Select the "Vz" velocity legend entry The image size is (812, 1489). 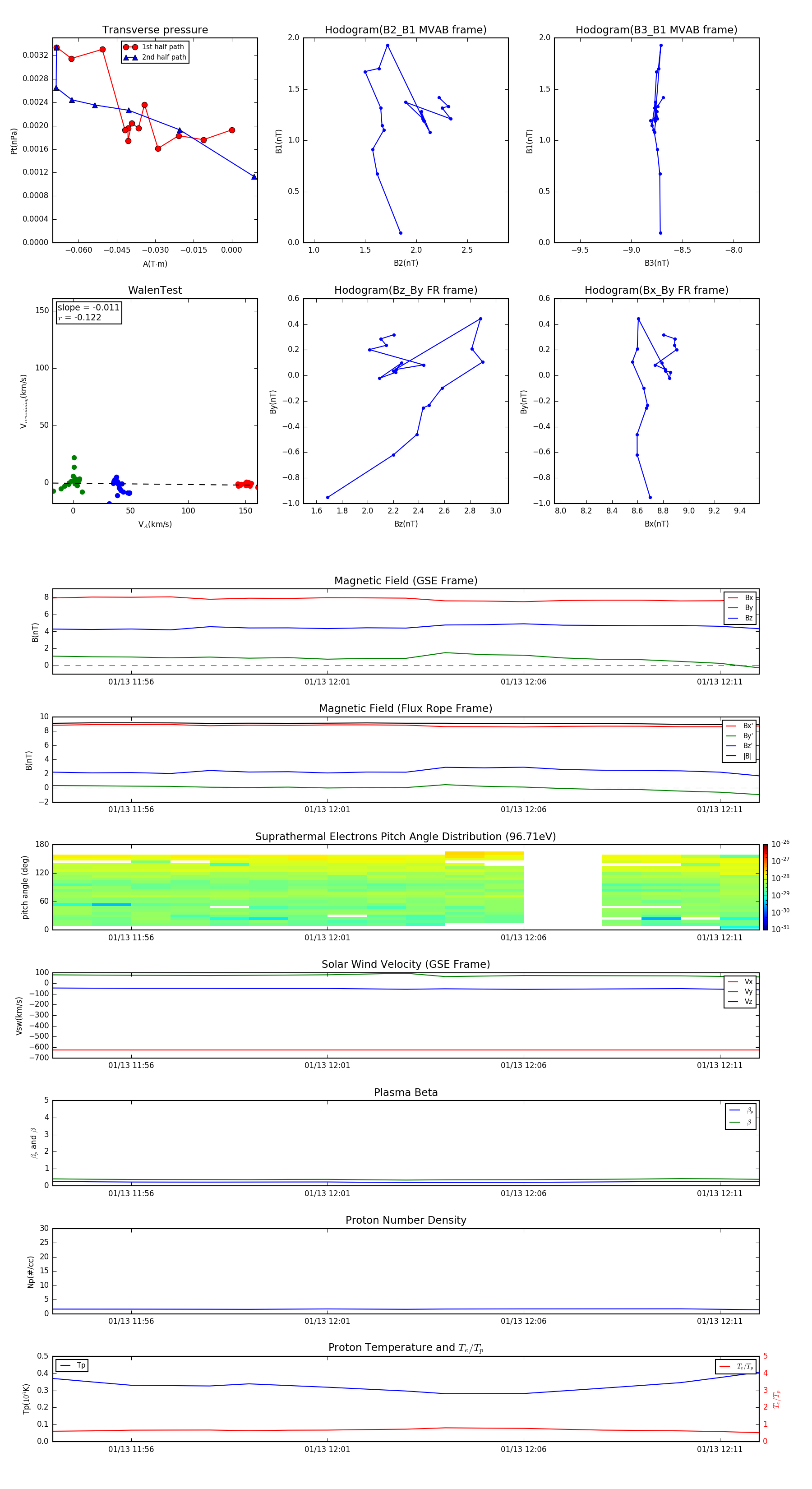tap(740, 1002)
